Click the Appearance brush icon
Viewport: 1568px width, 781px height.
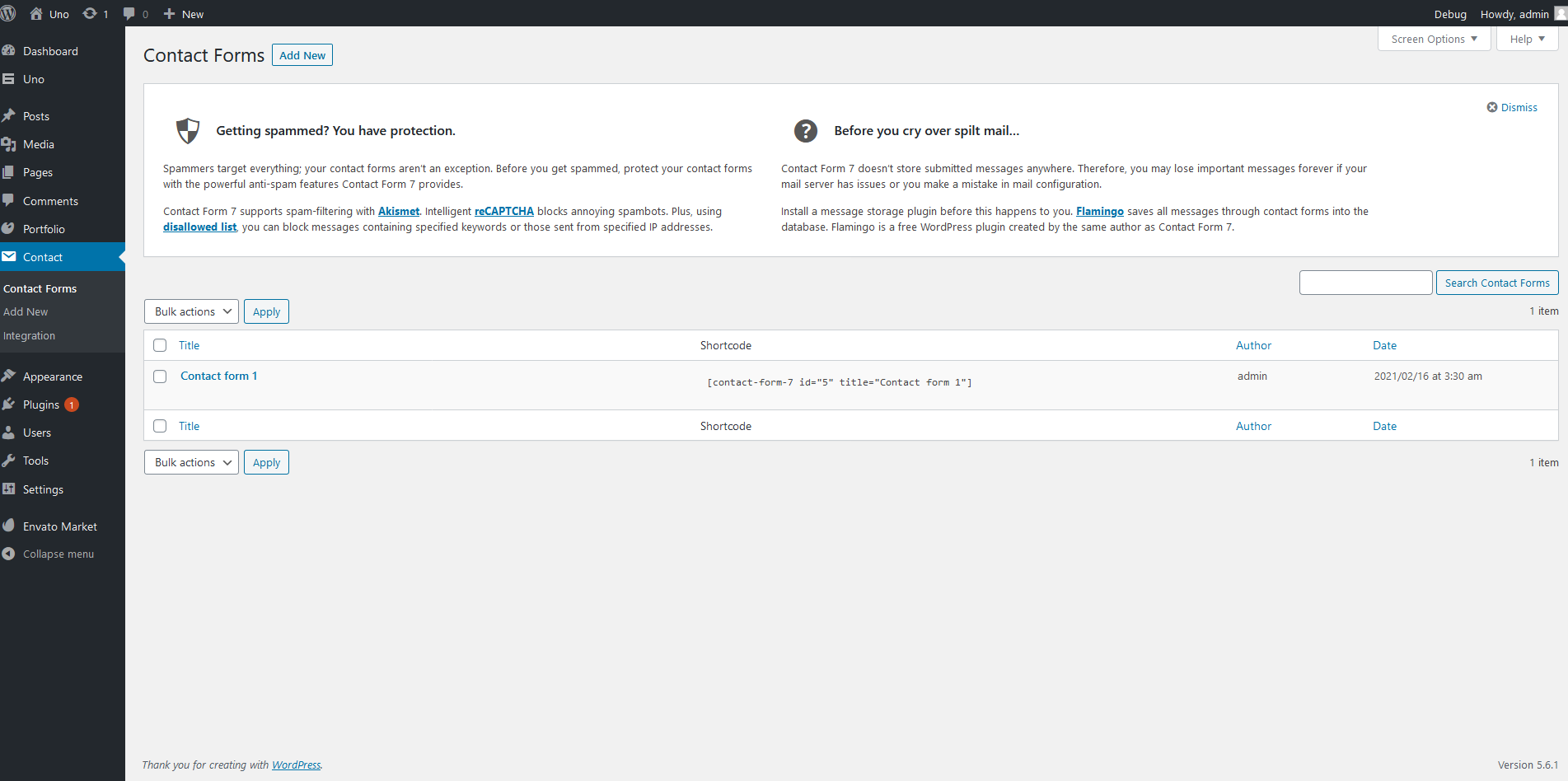click(9, 376)
